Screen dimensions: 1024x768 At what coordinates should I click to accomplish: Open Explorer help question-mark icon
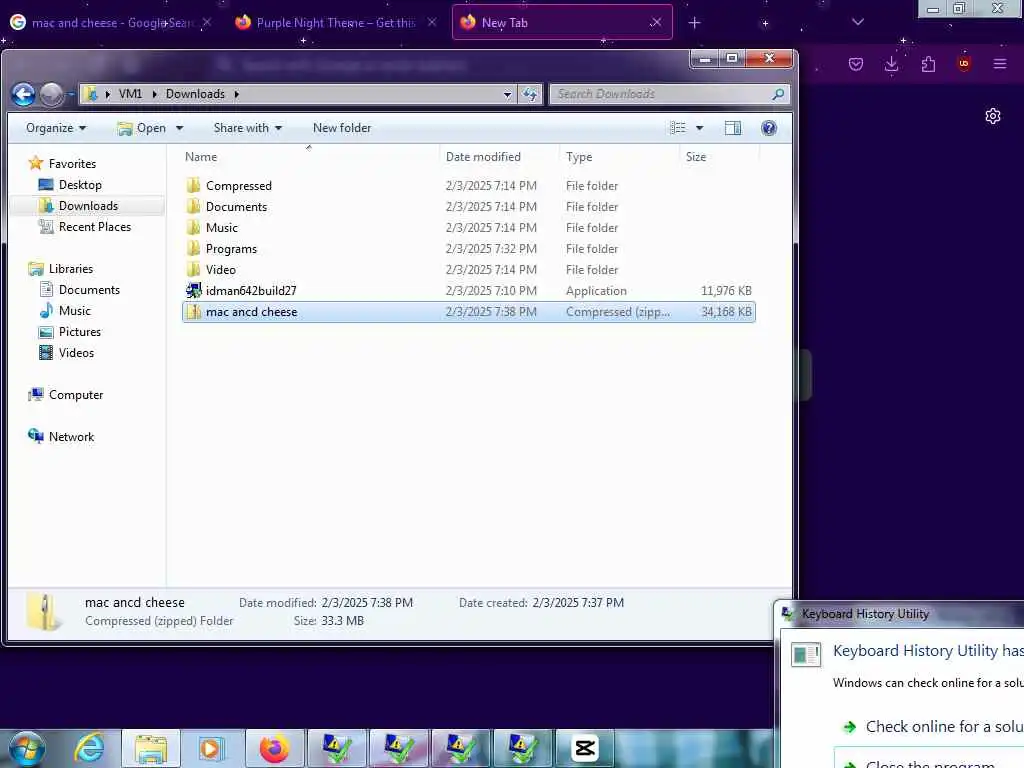(769, 128)
